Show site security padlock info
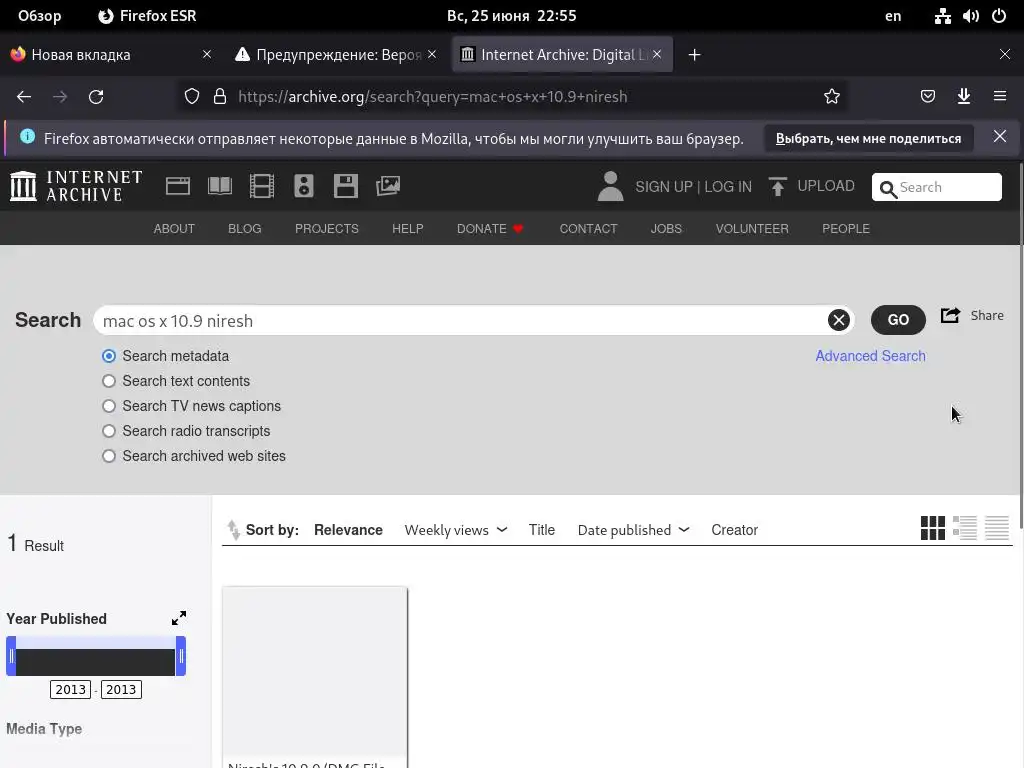Image resolution: width=1024 pixels, height=768 pixels. (220, 97)
